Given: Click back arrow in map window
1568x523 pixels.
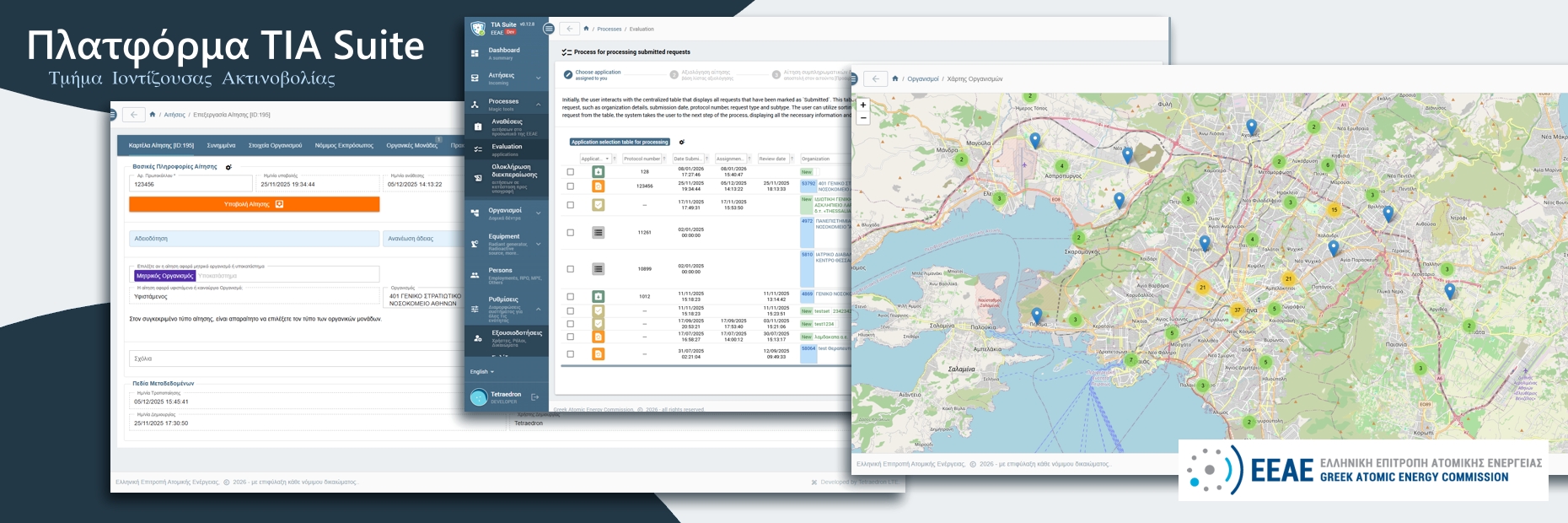Looking at the screenshot, I should click(x=876, y=78).
